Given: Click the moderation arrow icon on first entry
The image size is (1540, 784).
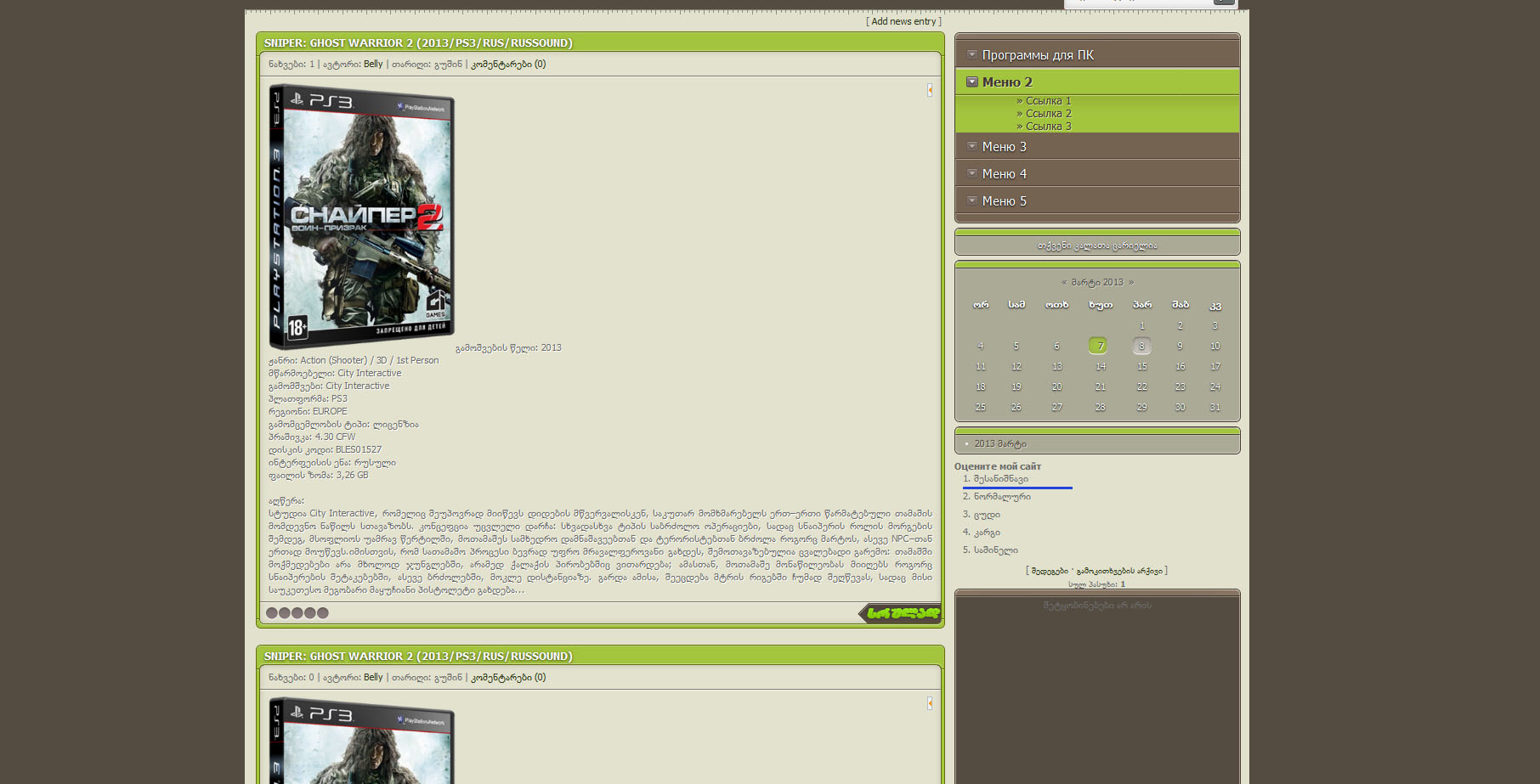Looking at the screenshot, I should [930, 90].
